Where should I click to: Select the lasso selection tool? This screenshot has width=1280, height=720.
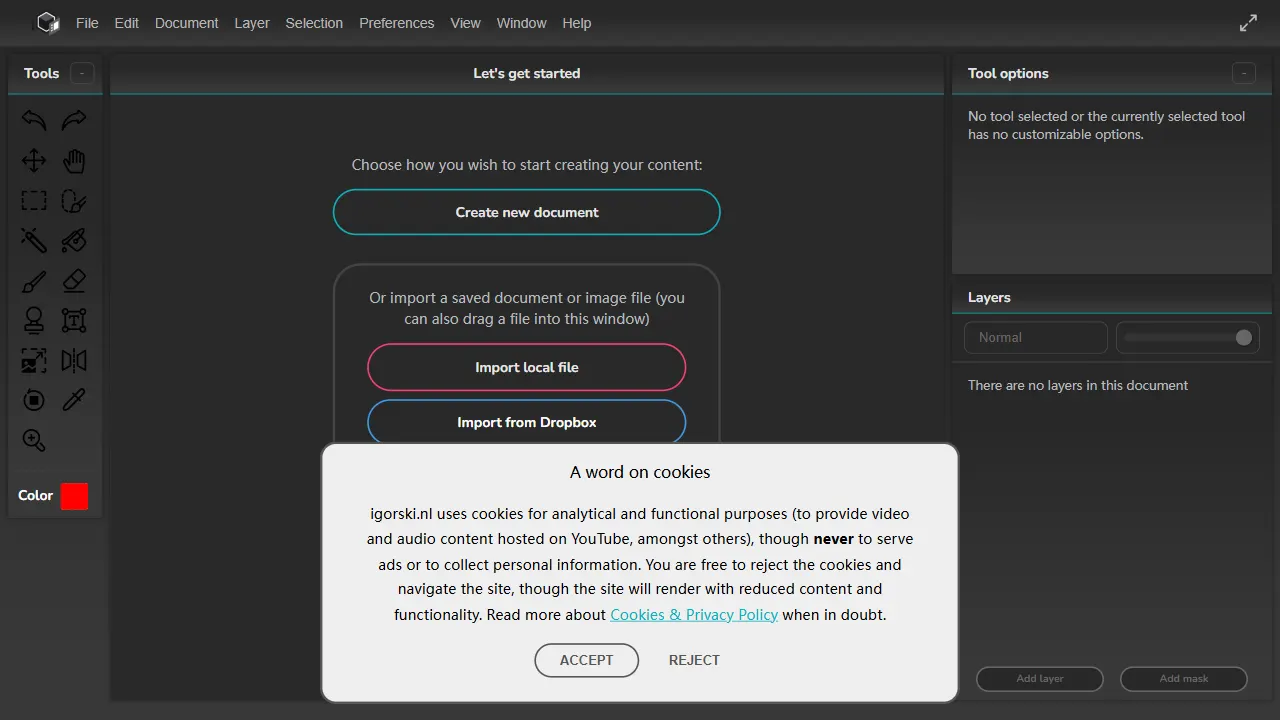tap(74, 201)
